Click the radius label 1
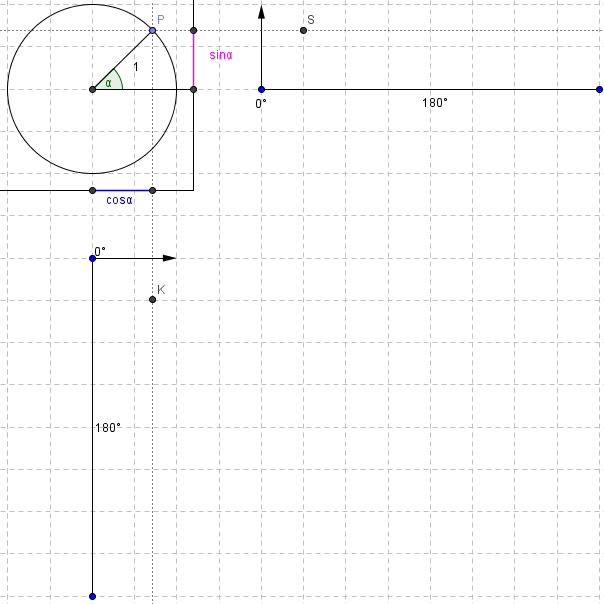This screenshot has height=604, width=604. (136, 66)
